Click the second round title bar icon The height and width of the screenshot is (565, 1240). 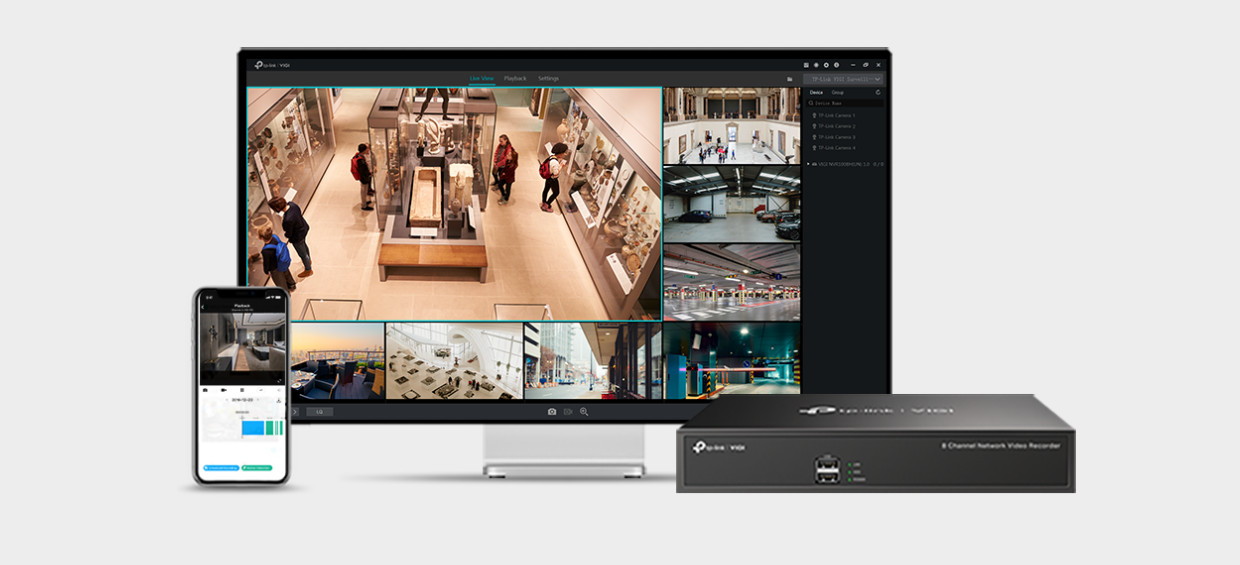[816, 65]
